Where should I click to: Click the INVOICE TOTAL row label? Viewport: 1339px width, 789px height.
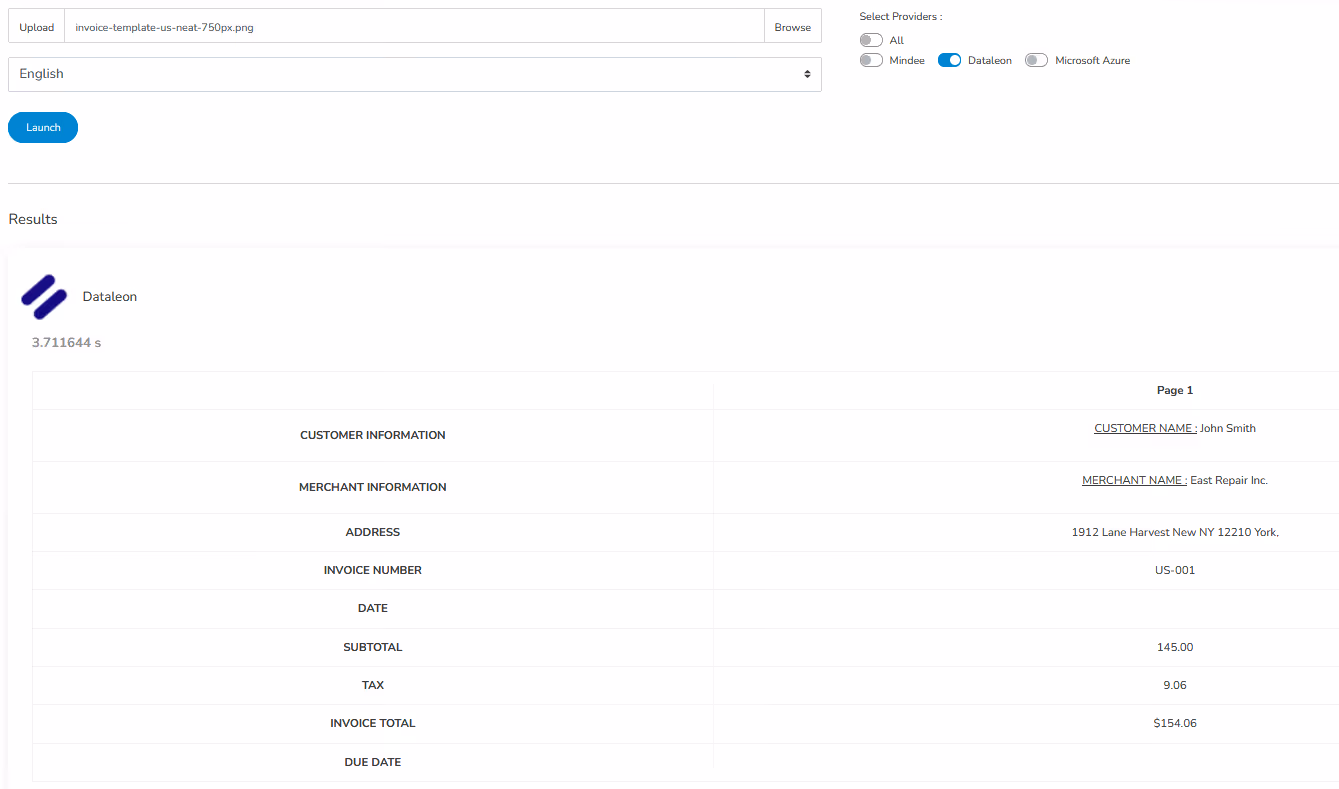(373, 723)
